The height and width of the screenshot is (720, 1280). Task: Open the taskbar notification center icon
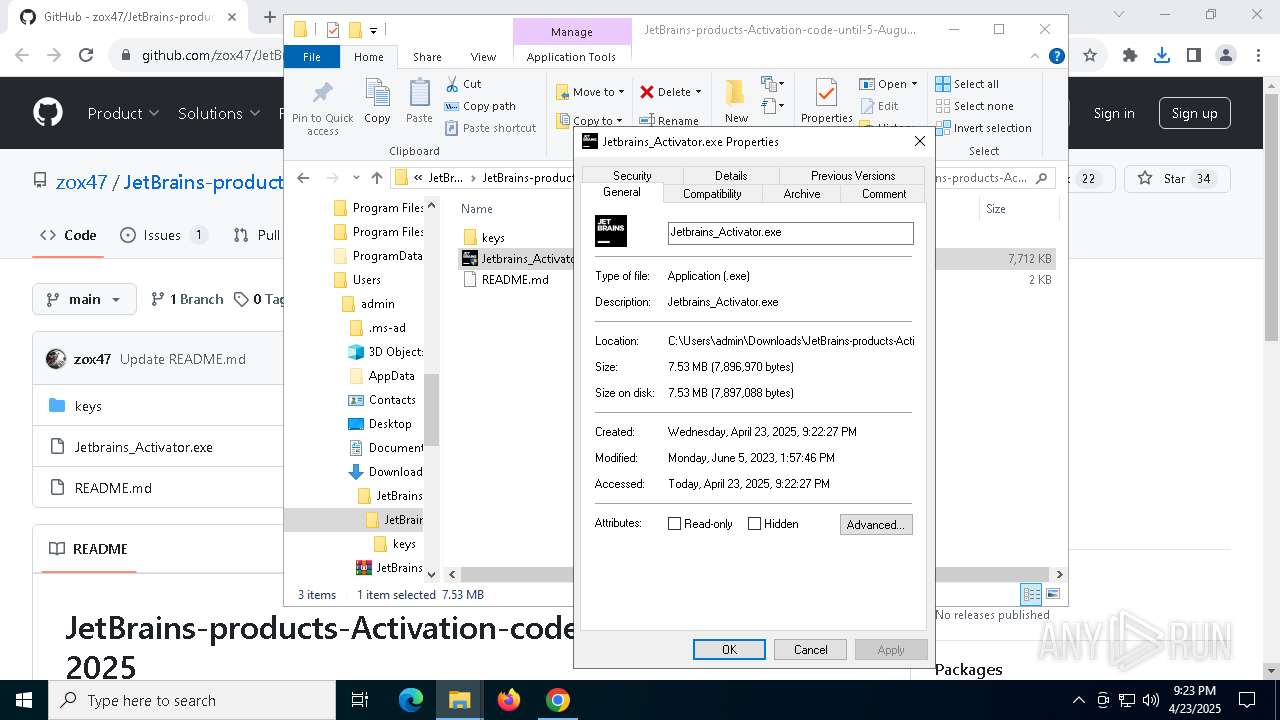pyautogui.click(x=1246, y=700)
